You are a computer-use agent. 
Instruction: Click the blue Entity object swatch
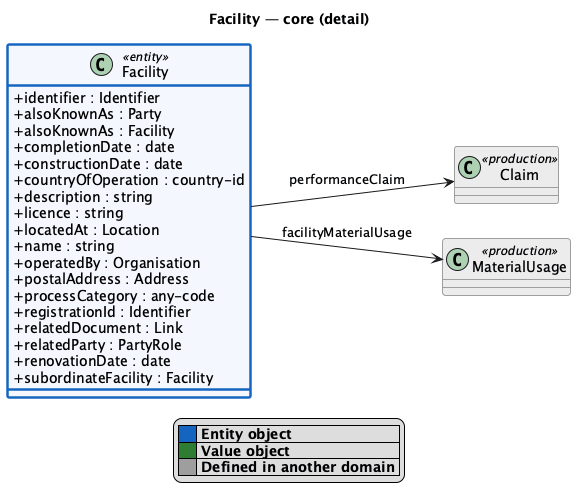pyautogui.click(x=187, y=434)
